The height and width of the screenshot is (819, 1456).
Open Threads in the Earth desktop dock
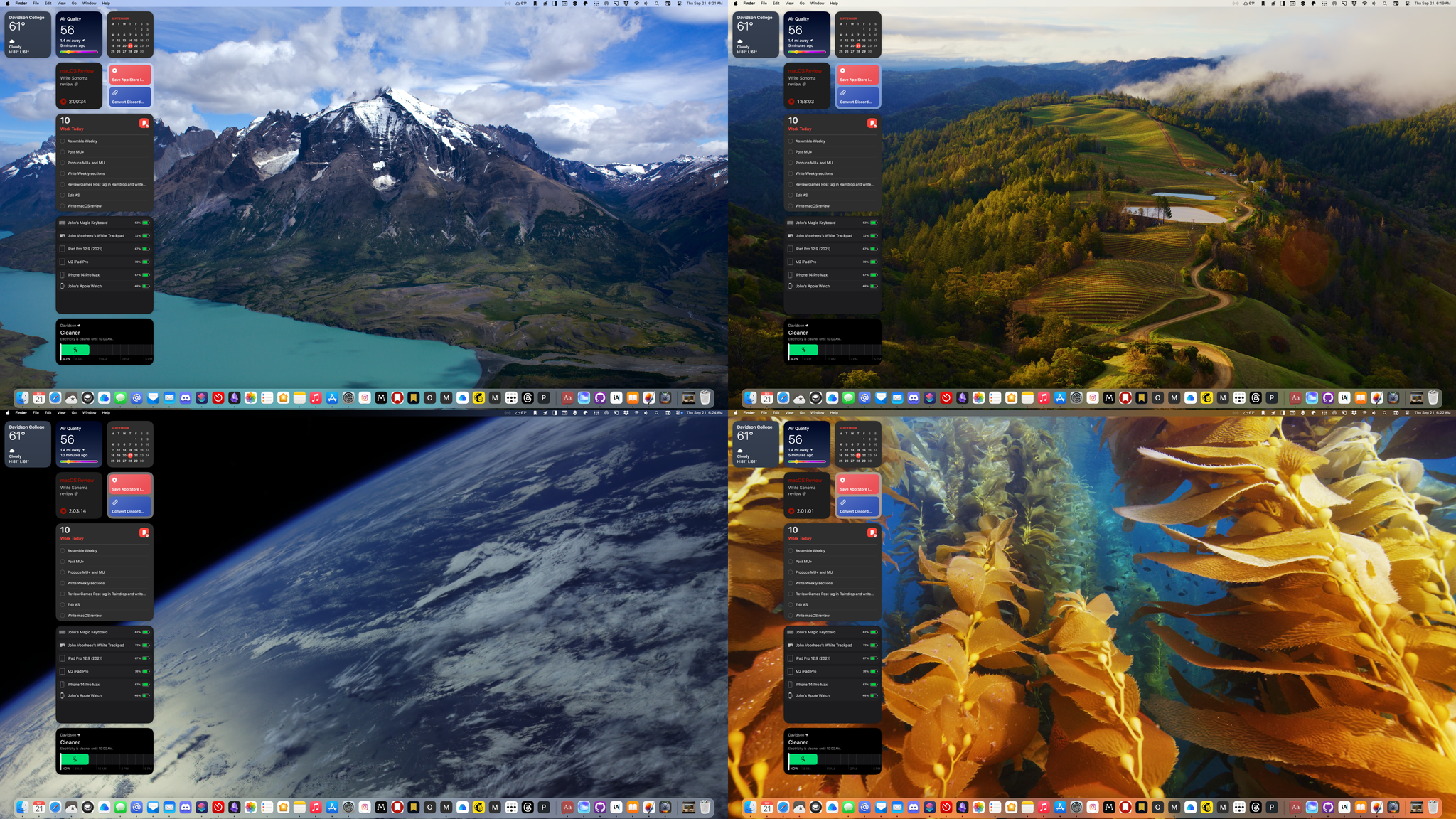click(528, 808)
